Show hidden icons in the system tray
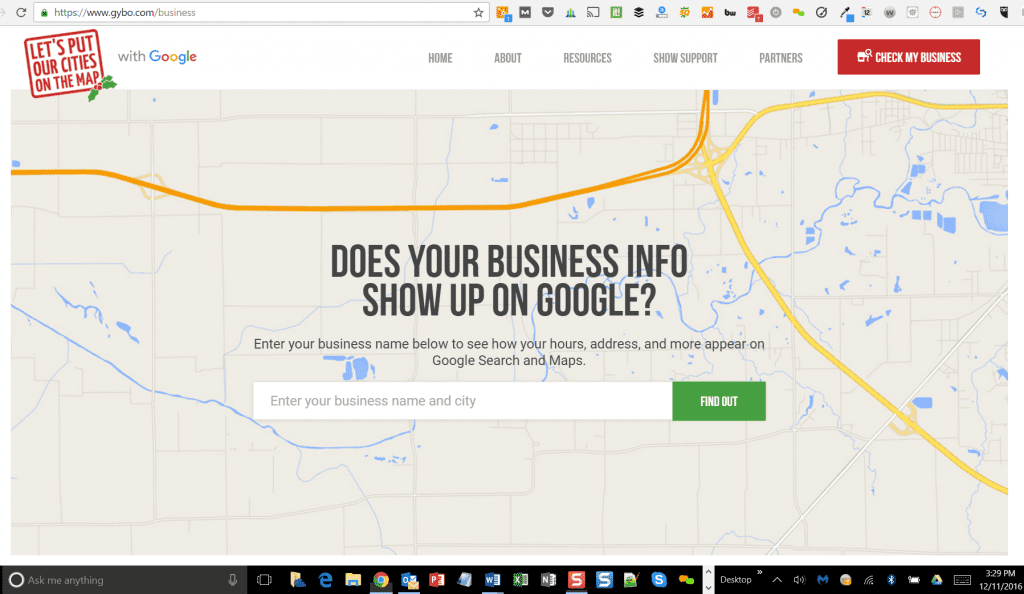 pyautogui.click(x=779, y=579)
